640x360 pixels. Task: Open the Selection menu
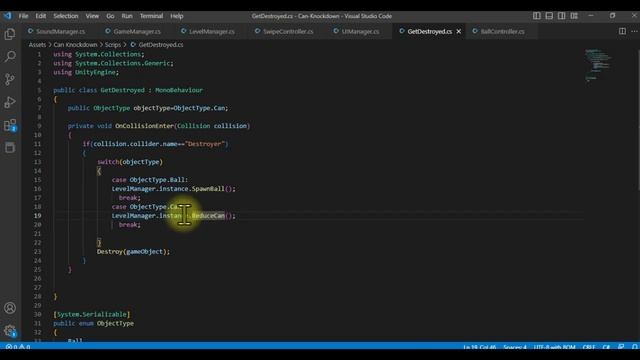click(x=66, y=16)
